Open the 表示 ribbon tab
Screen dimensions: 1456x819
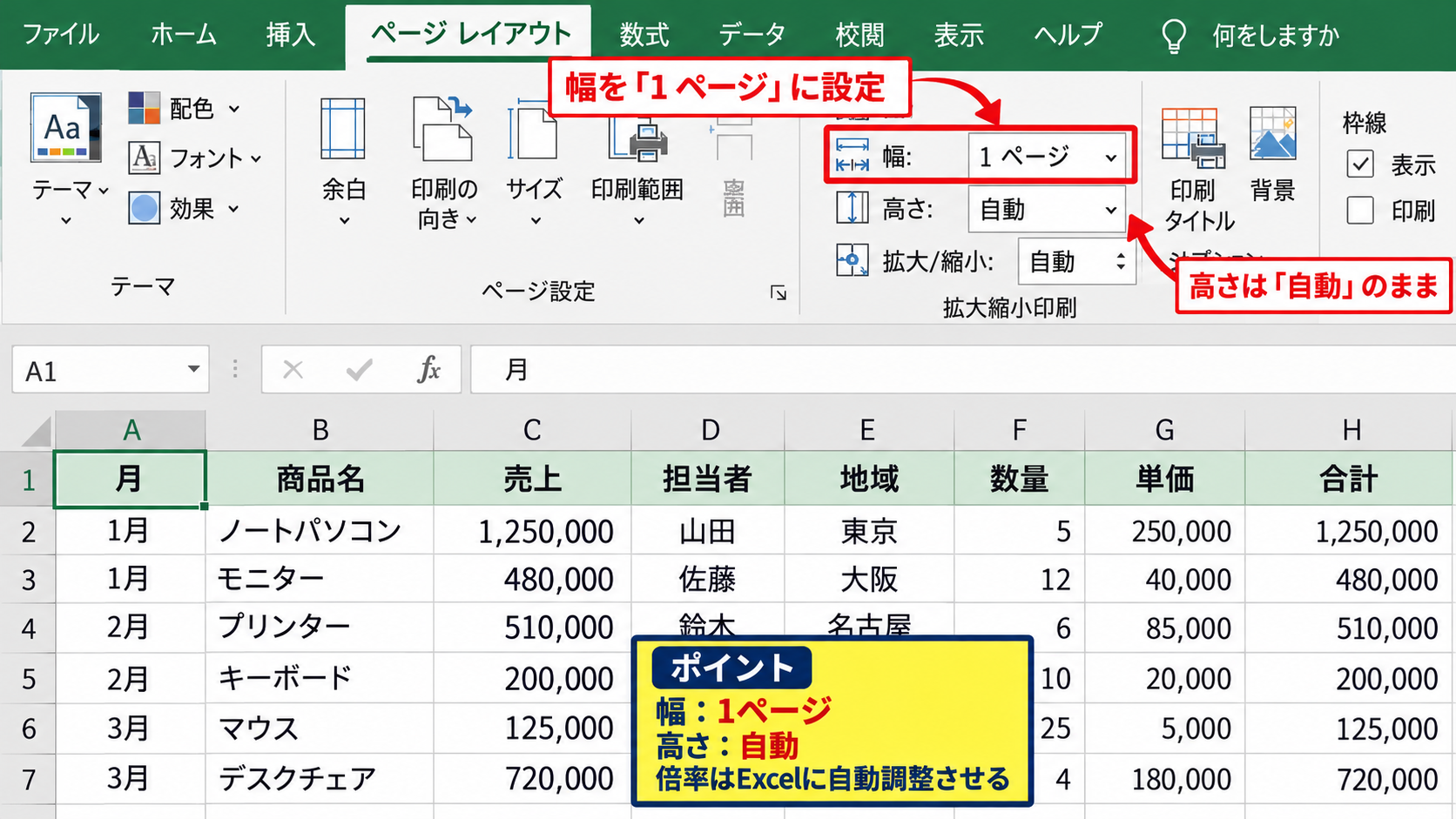(x=959, y=35)
